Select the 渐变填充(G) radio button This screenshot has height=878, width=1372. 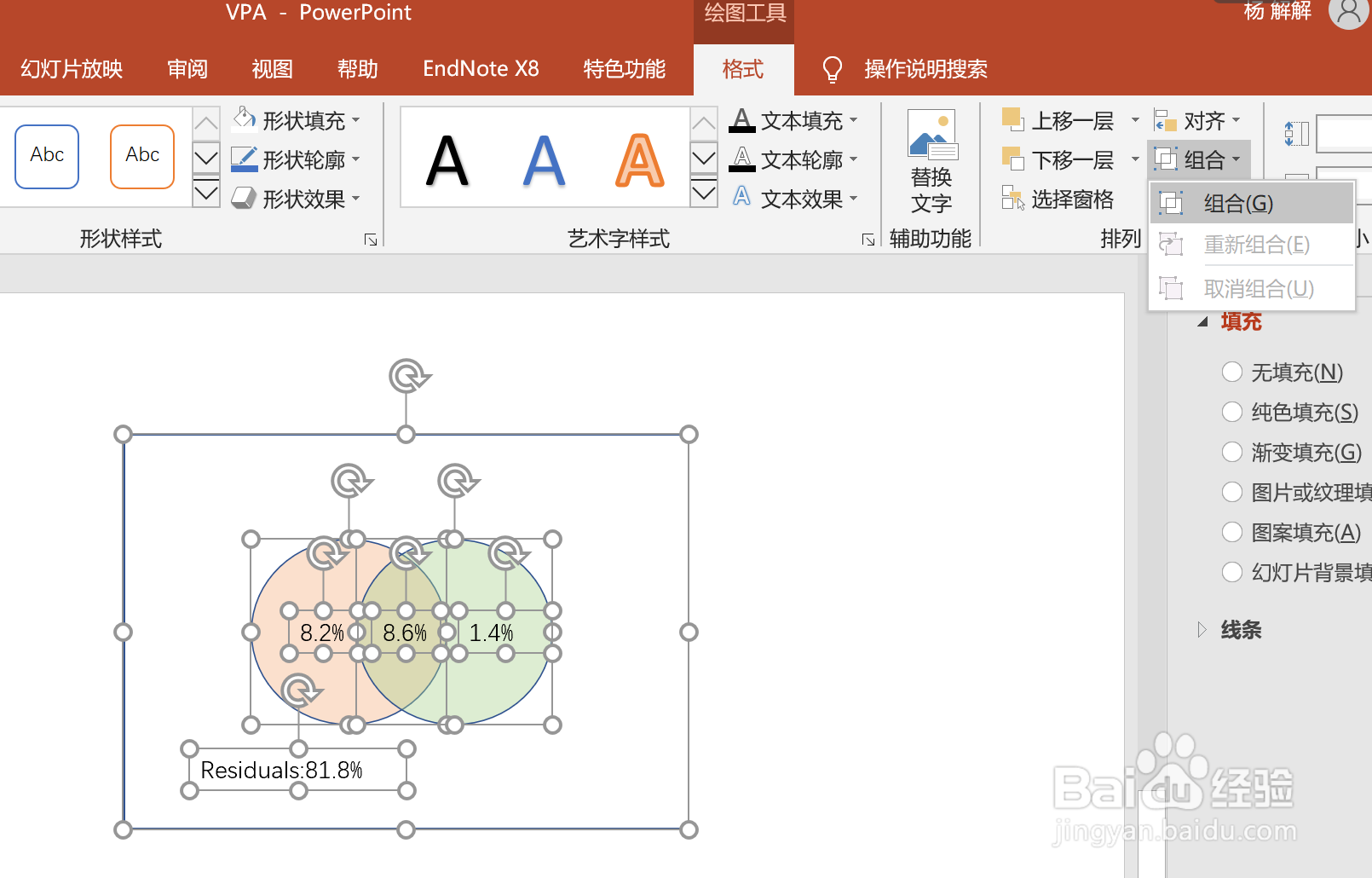point(1232,452)
